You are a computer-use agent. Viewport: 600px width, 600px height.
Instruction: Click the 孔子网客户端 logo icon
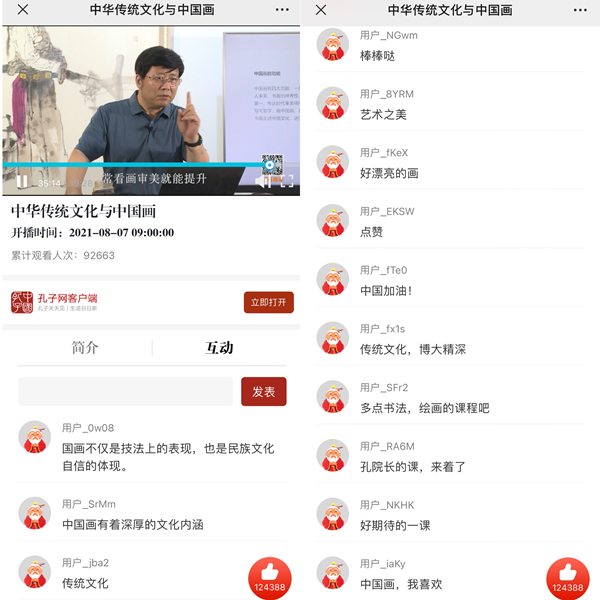pos(22,302)
